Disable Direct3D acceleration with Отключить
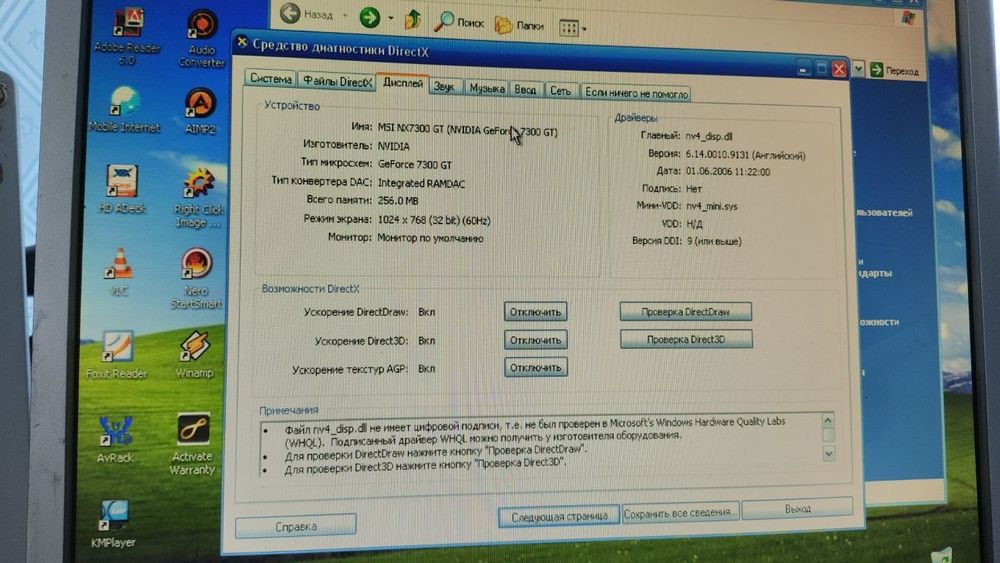The image size is (1000, 563). 535,340
